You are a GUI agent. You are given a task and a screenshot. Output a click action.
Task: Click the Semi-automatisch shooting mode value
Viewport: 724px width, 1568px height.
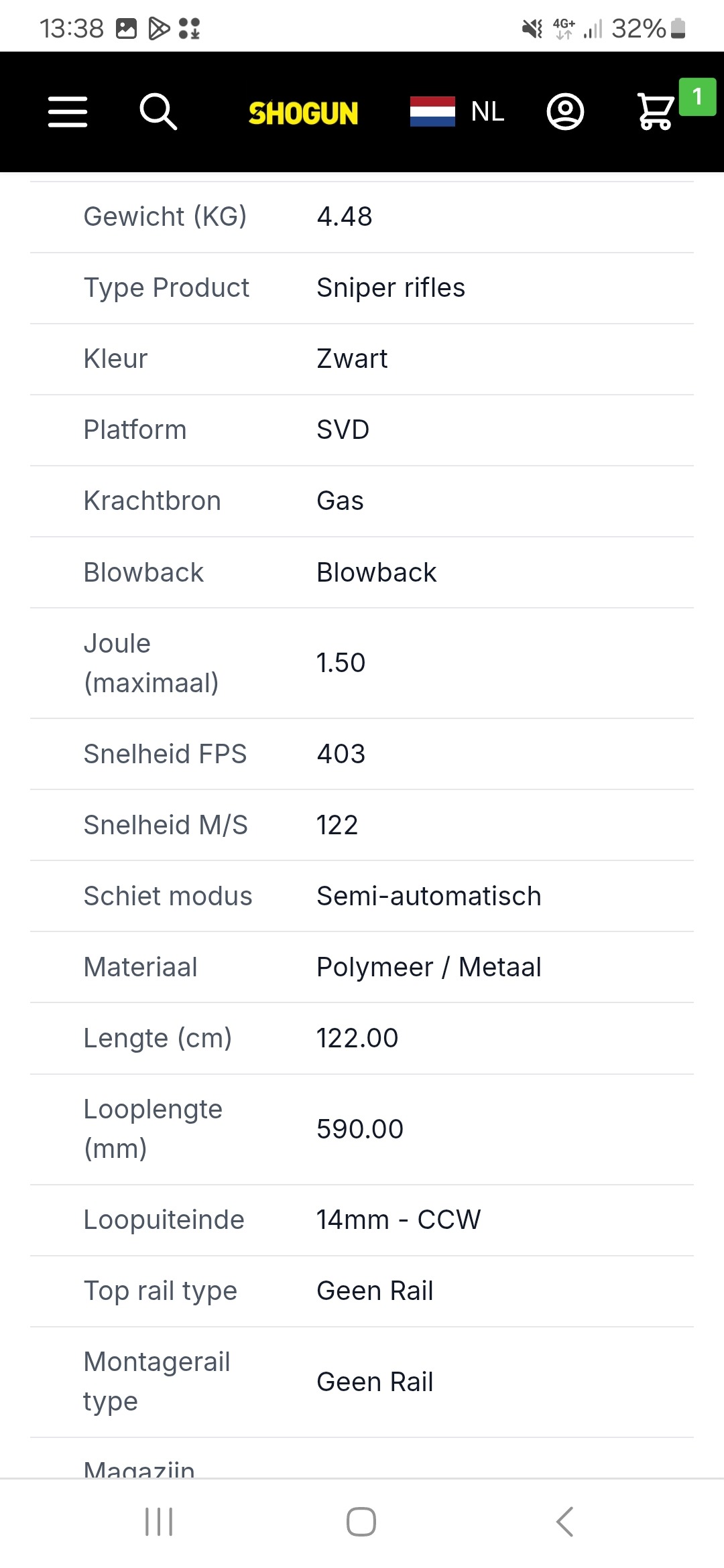(x=428, y=896)
